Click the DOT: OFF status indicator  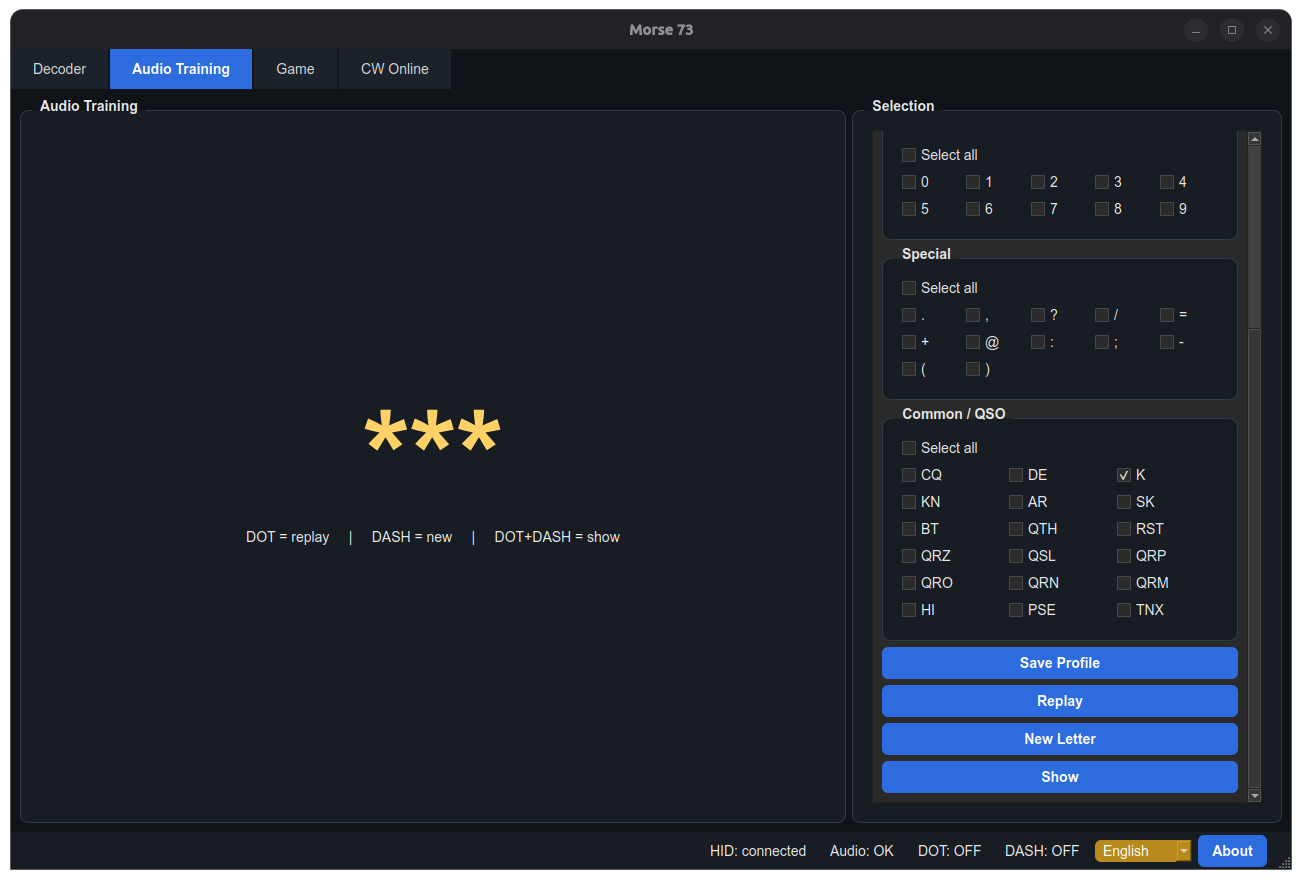(x=950, y=851)
